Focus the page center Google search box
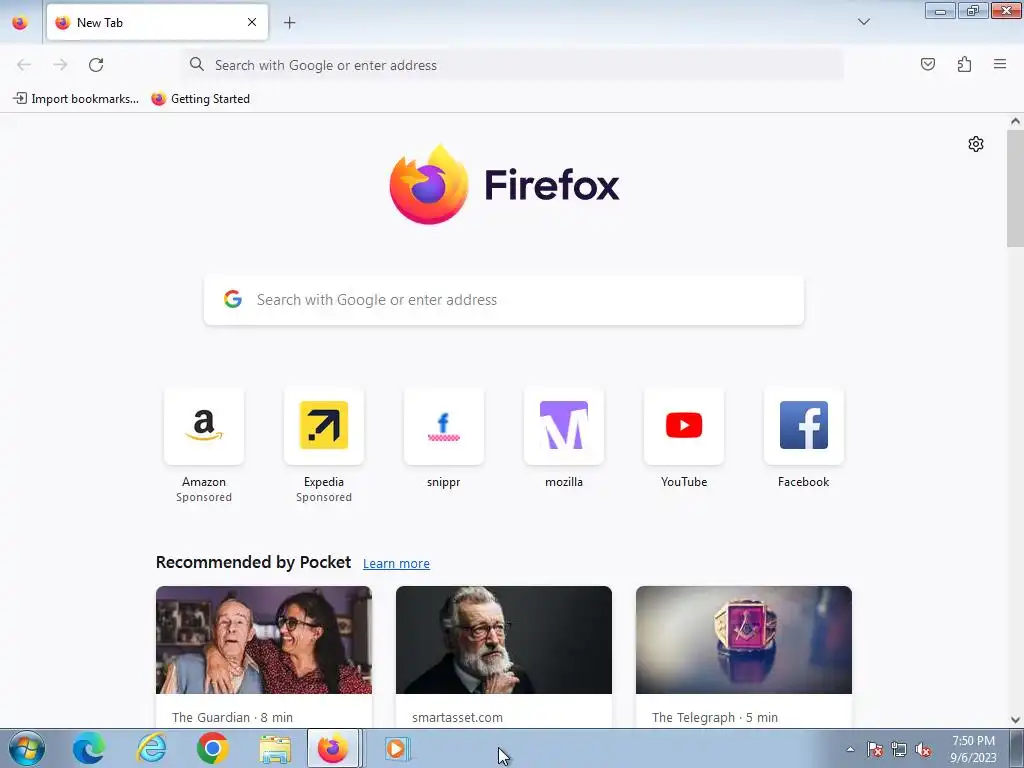 504,300
